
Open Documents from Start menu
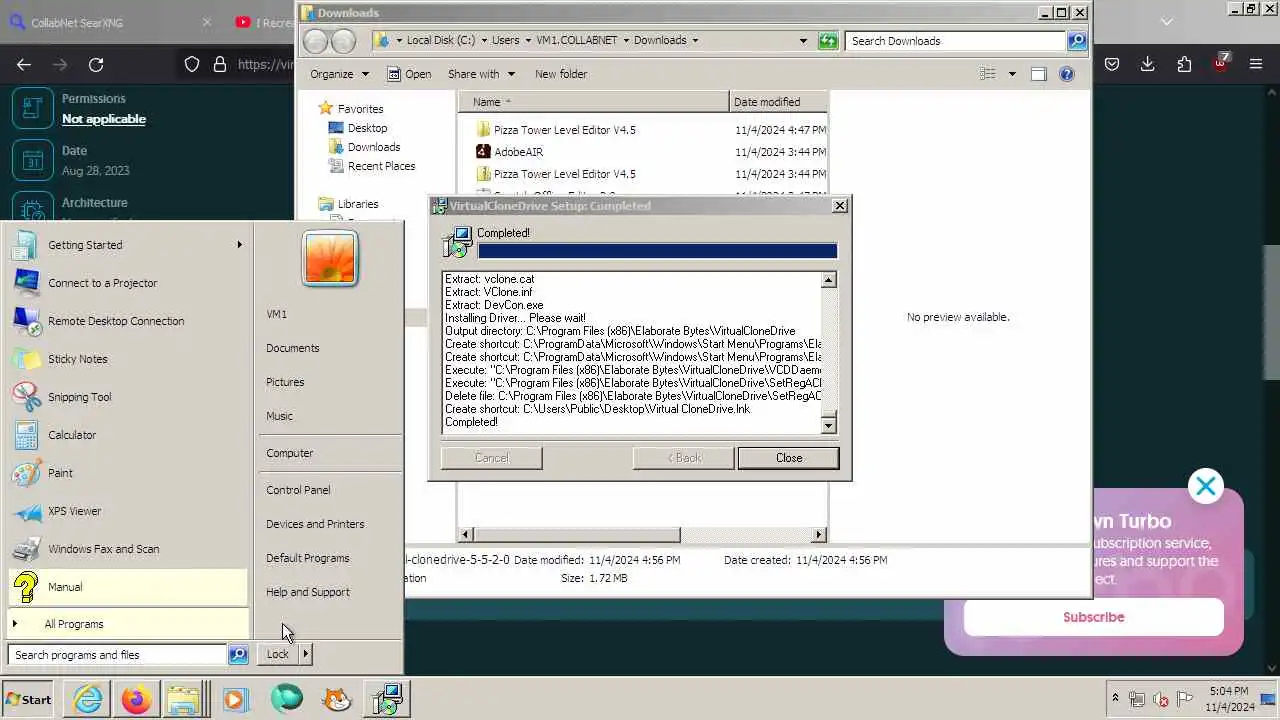[x=293, y=348]
